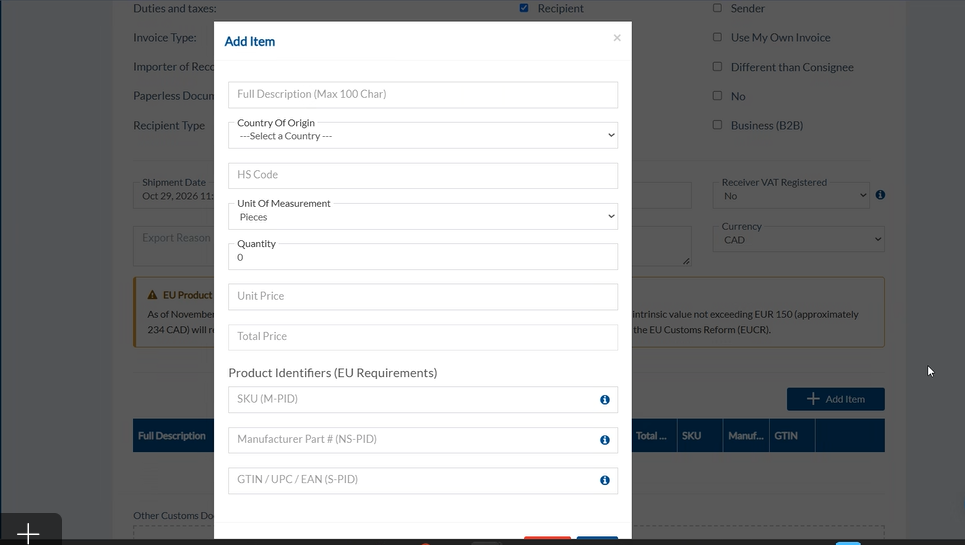Click the Shipment Date field
This screenshot has height=545, width=965.
click(174, 196)
